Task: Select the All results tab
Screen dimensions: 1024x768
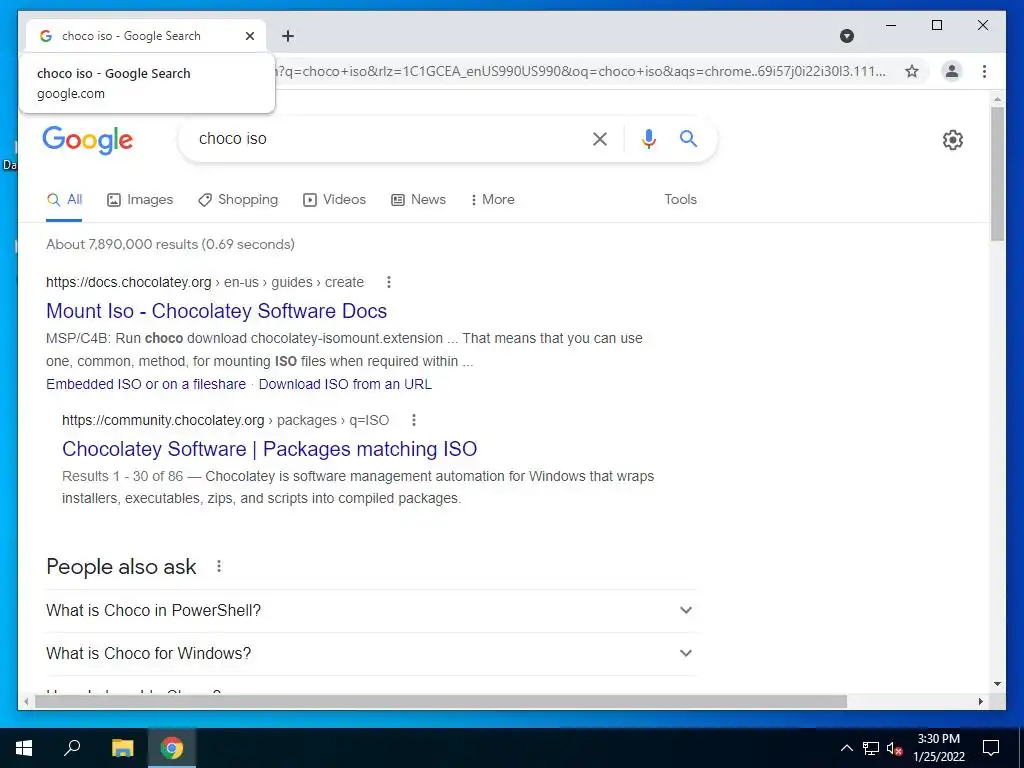Action: tap(64, 200)
